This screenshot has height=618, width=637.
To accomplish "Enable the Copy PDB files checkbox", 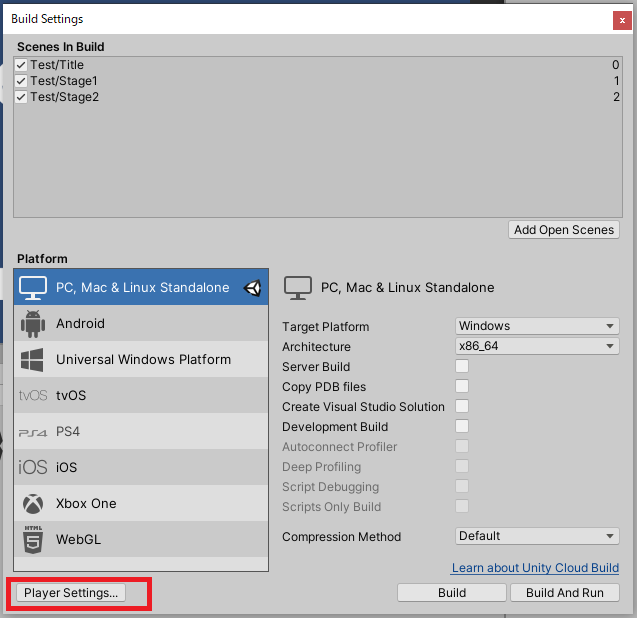I will pos(462,386).
